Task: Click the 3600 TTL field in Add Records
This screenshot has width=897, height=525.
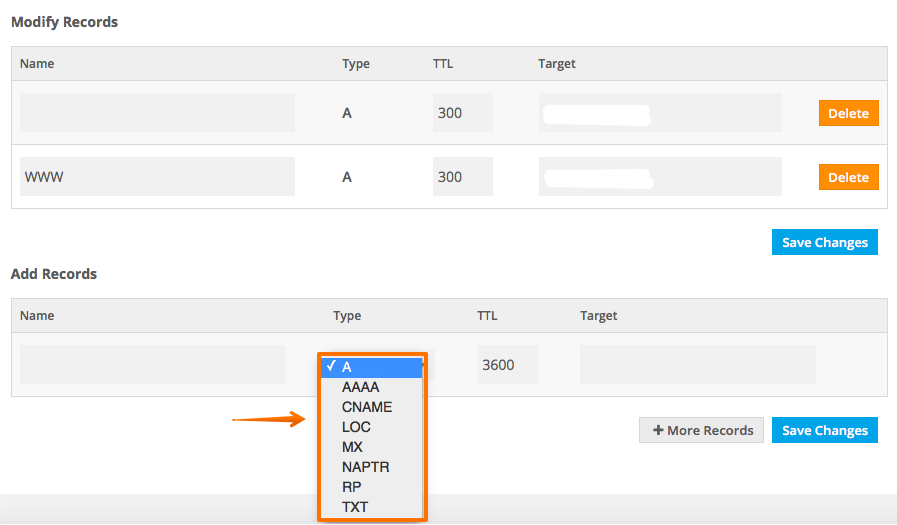Action: click(x=507, y=365)
